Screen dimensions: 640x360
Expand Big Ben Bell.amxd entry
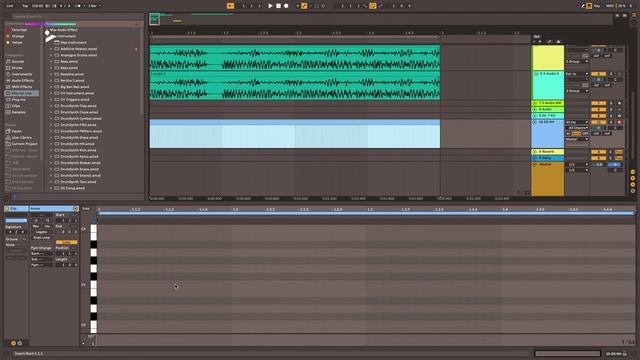[x=52, y=87]
